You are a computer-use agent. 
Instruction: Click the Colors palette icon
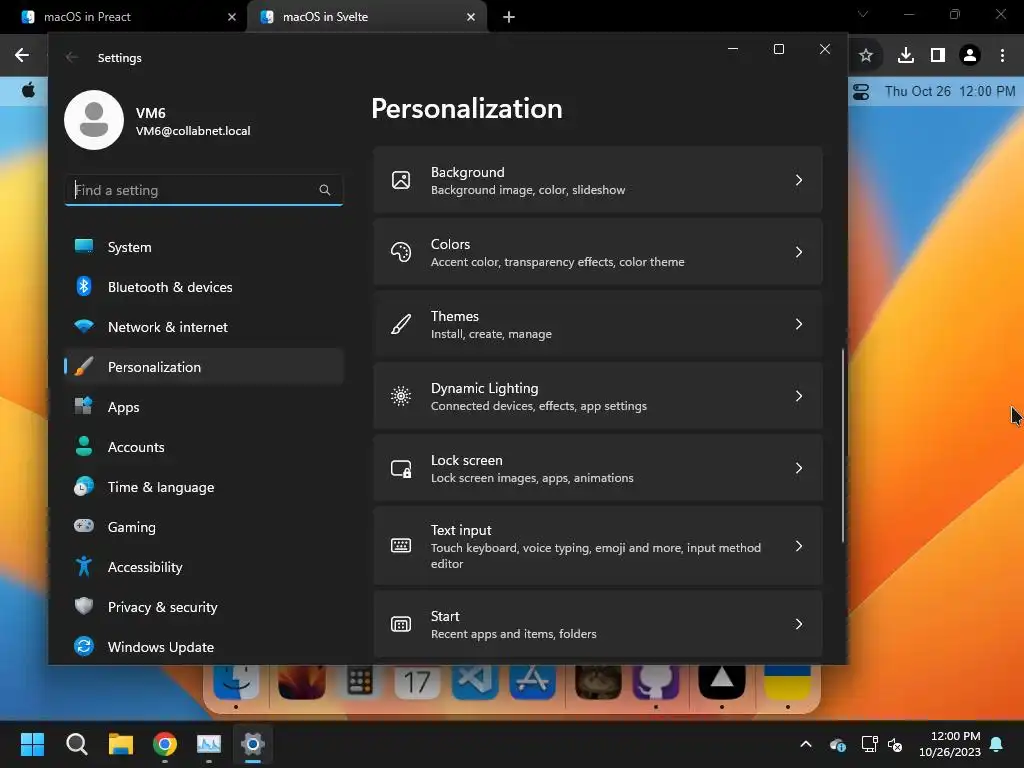(x=401, y=252)
